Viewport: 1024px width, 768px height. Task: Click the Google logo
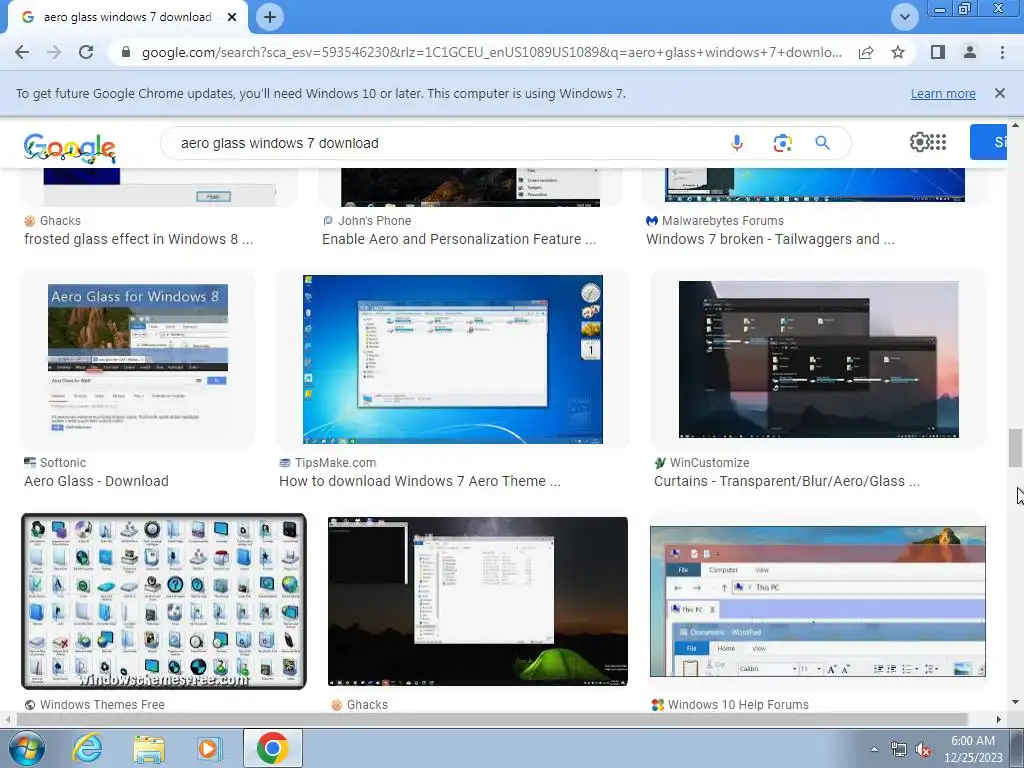(x=70, y=148)
